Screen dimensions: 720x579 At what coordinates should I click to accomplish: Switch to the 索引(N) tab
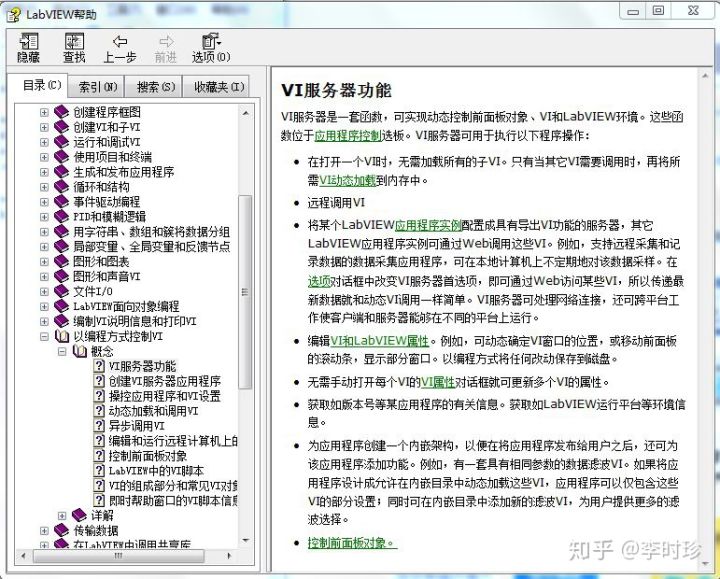(x=98, y=87)
